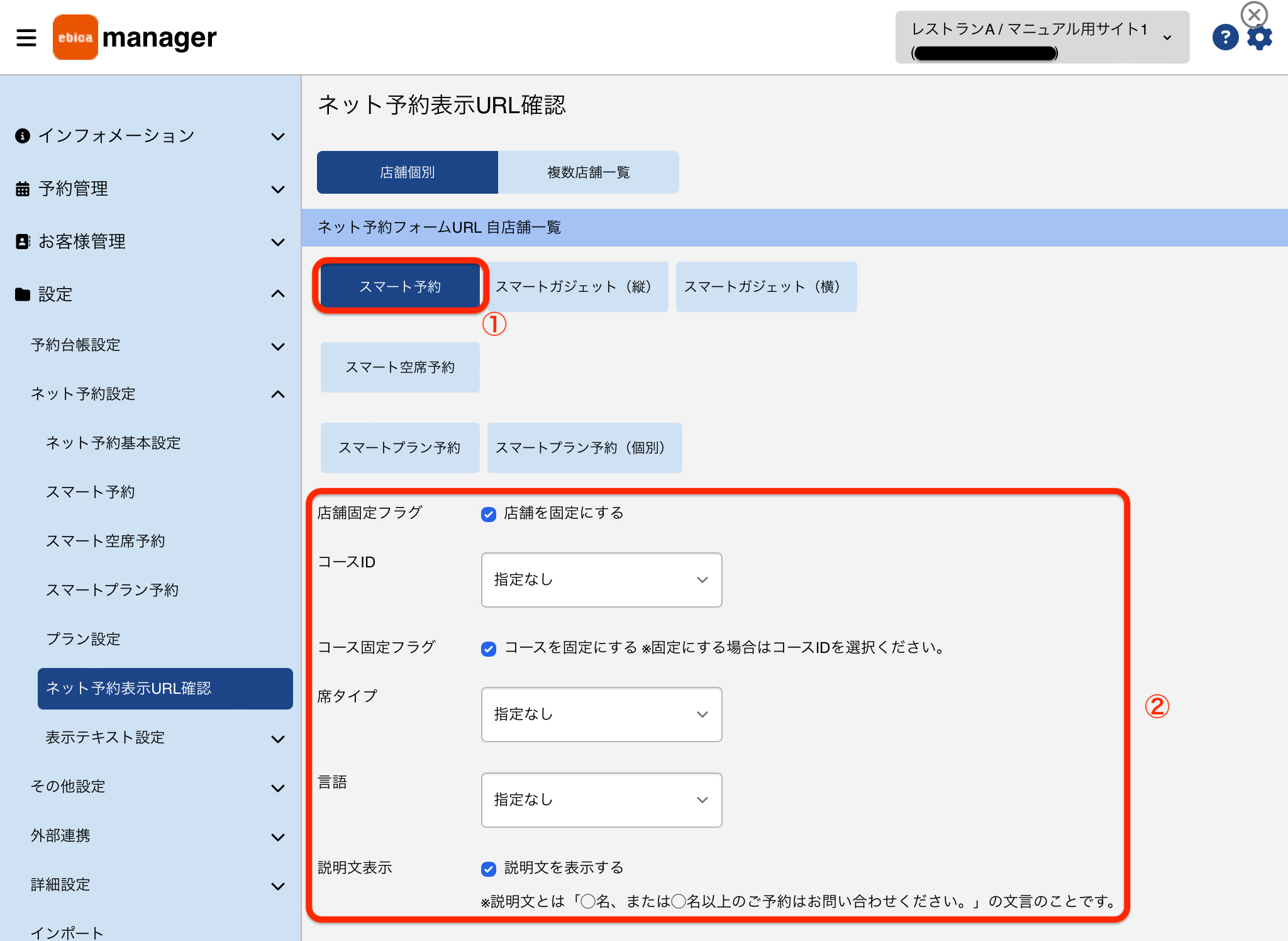The height and width of the screenshot is (941, 1288).
Task: Open the blue help question mark icon
Action: [1225, 37]
